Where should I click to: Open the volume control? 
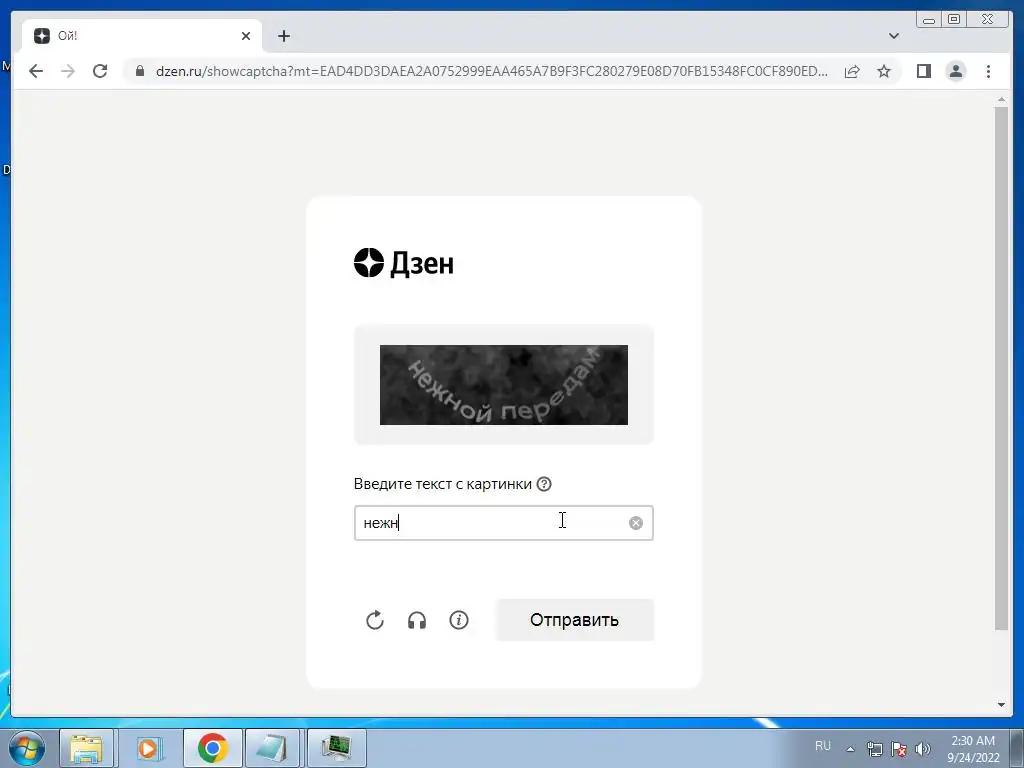pyautogui.click(x=923, y=749)
